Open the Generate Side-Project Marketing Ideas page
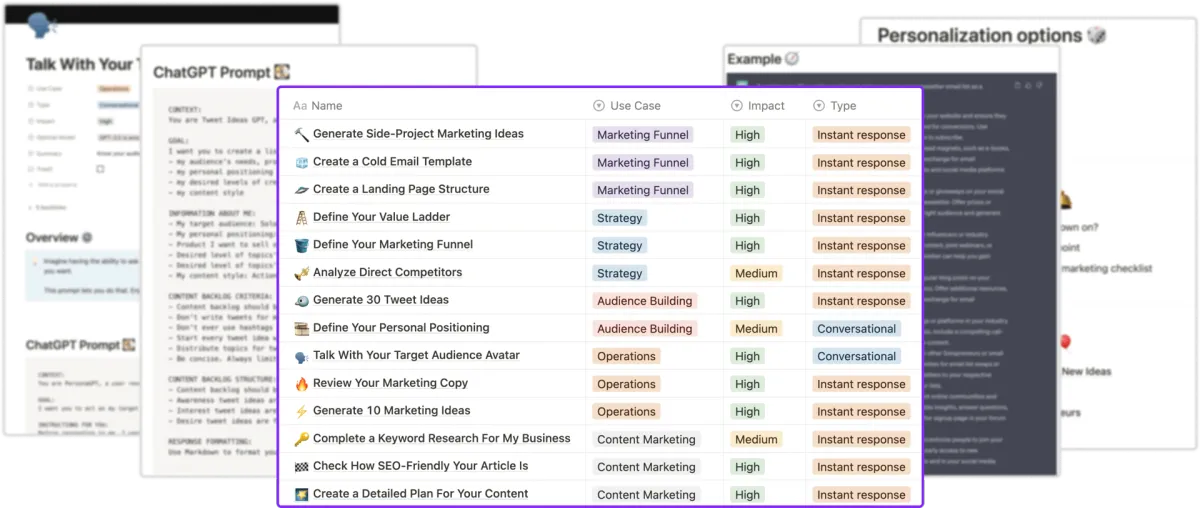The image size is (1200, 508). (418, 134)
